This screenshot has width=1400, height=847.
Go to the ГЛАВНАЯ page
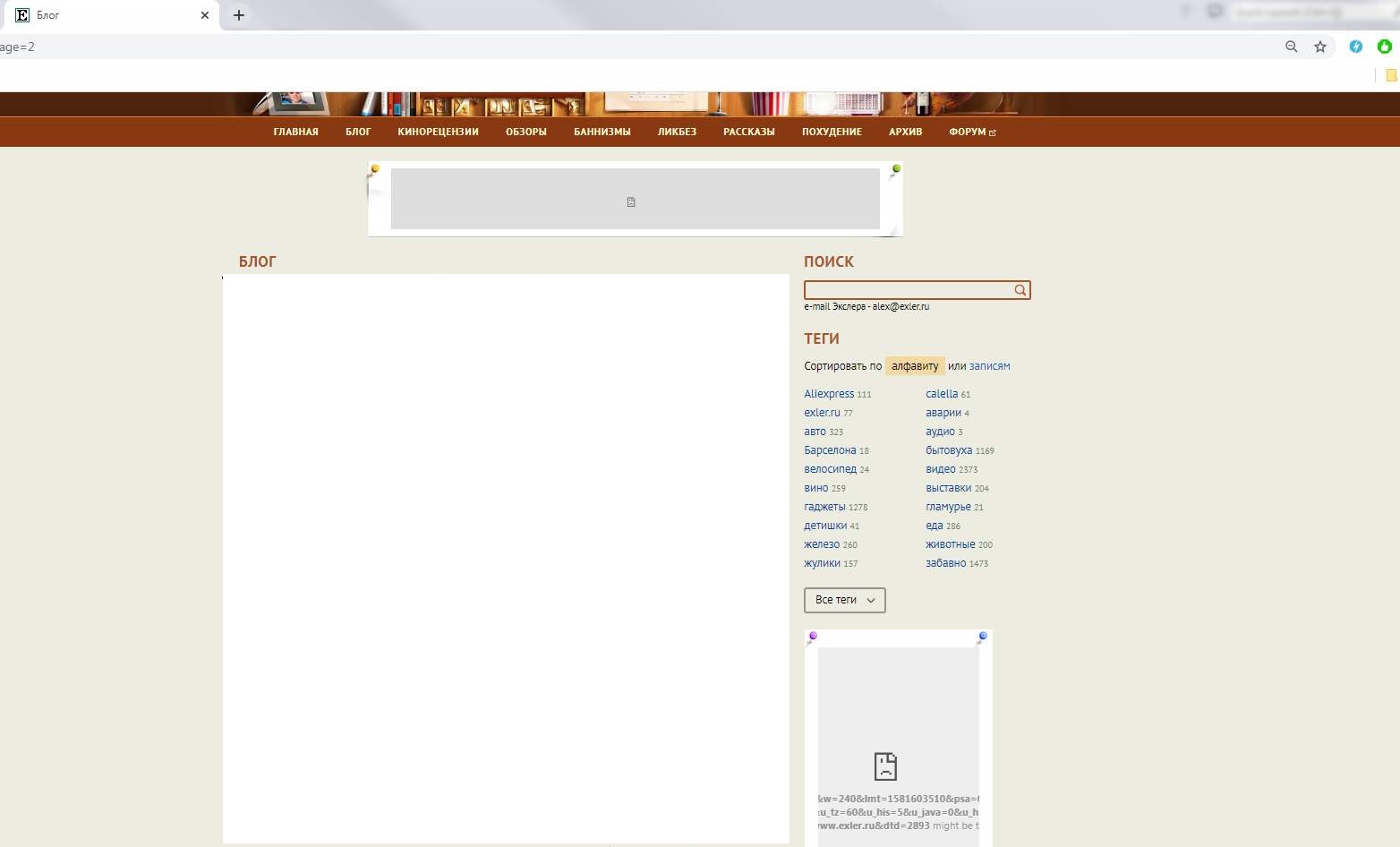[x=295, y=132]
